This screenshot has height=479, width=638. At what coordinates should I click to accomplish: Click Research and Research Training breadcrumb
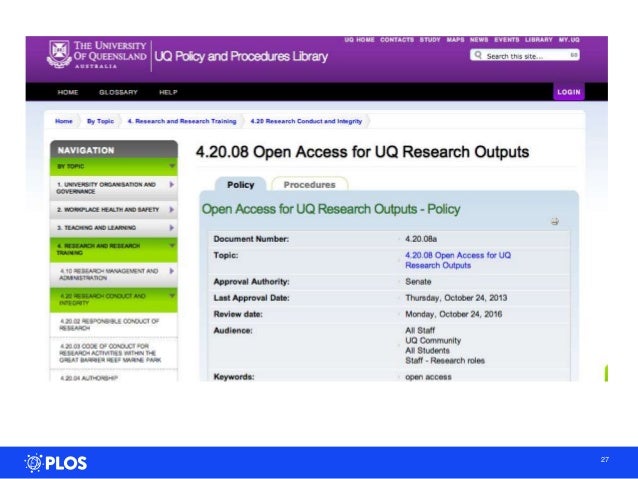(182, 121)
